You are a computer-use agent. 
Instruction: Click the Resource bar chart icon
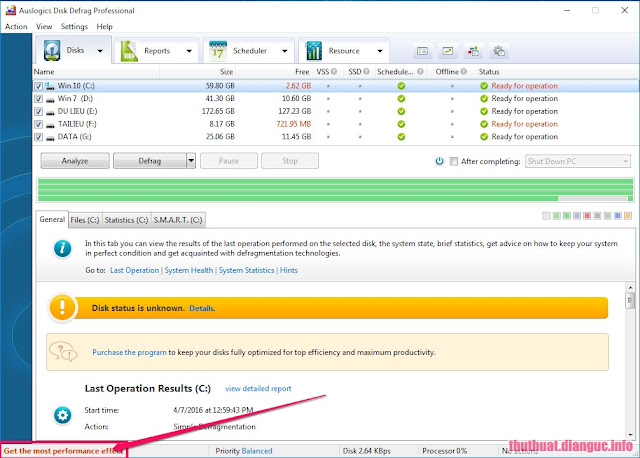(x=314, y=51)
